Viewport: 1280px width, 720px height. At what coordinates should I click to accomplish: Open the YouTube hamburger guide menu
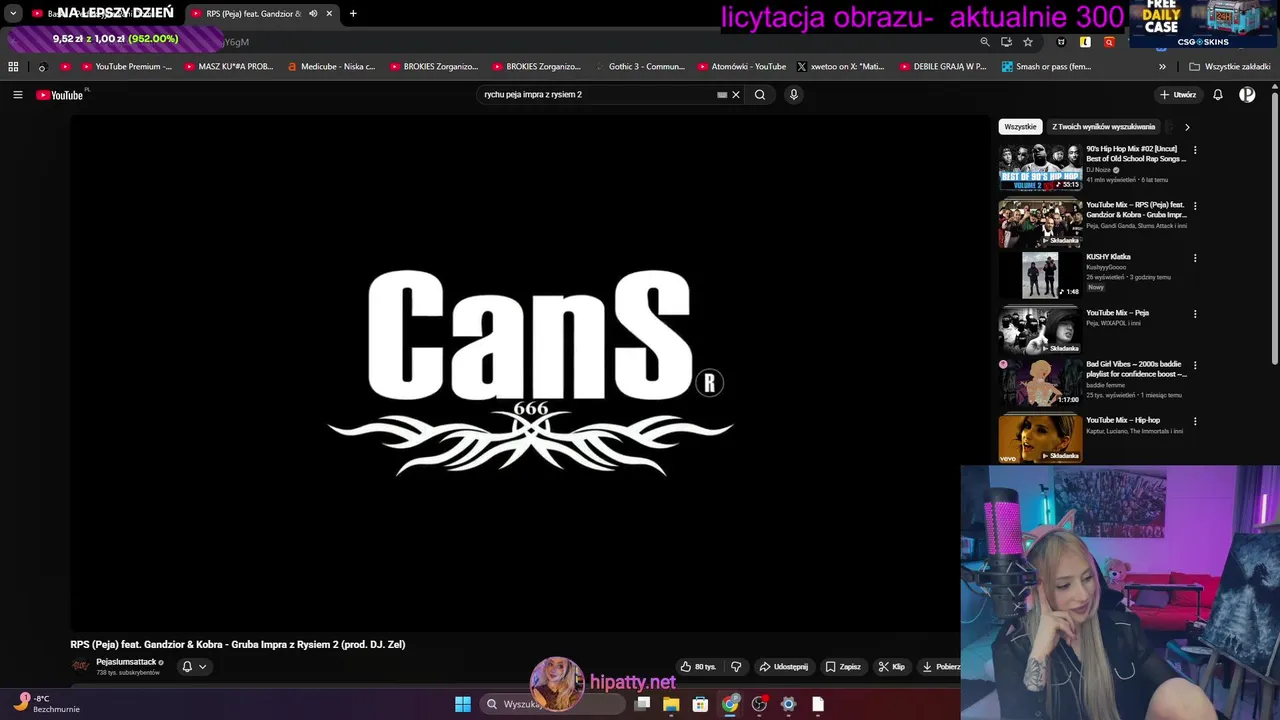tap(17, 95)
